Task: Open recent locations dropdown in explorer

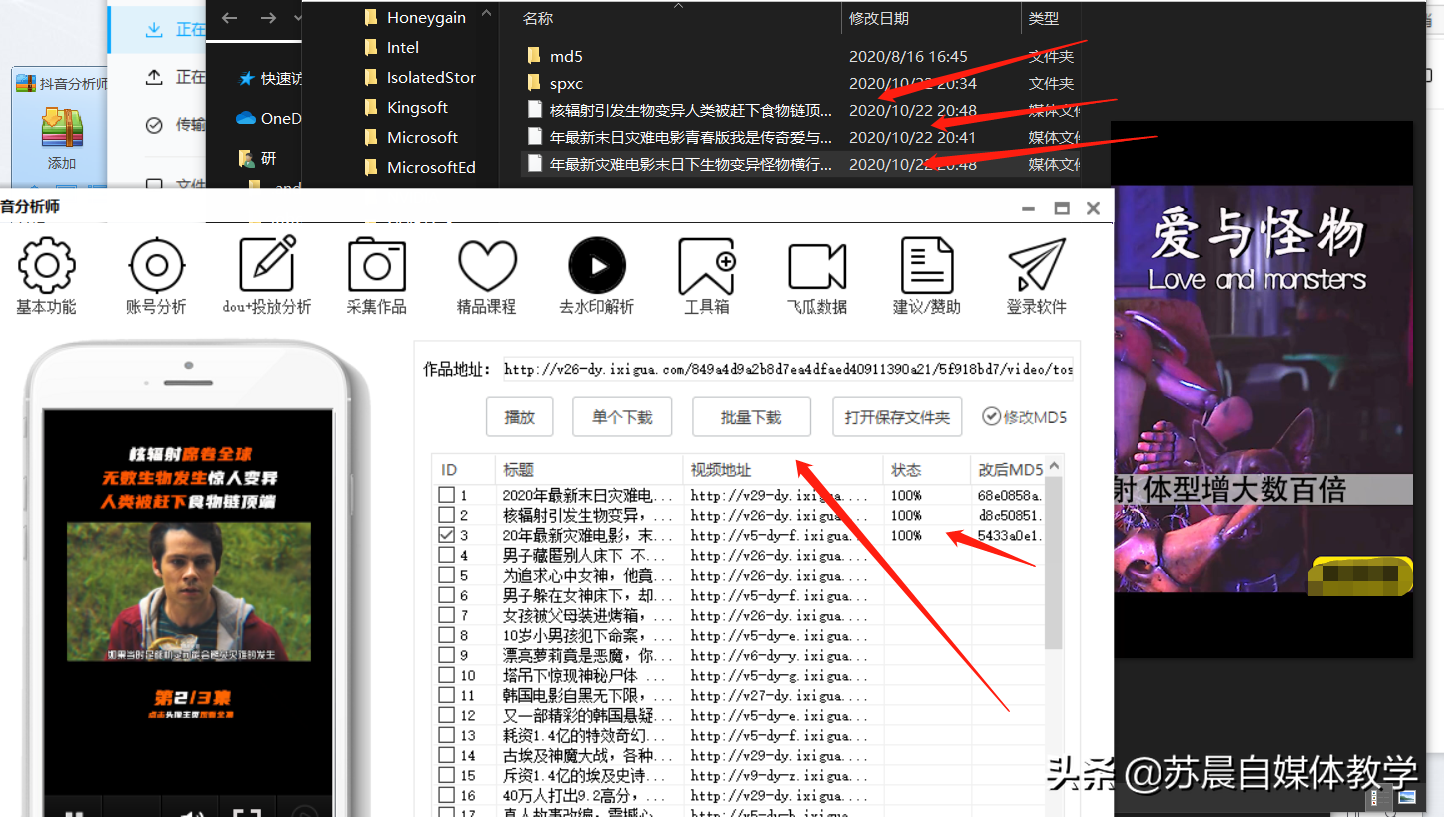Action: click(x=298, y=18)
